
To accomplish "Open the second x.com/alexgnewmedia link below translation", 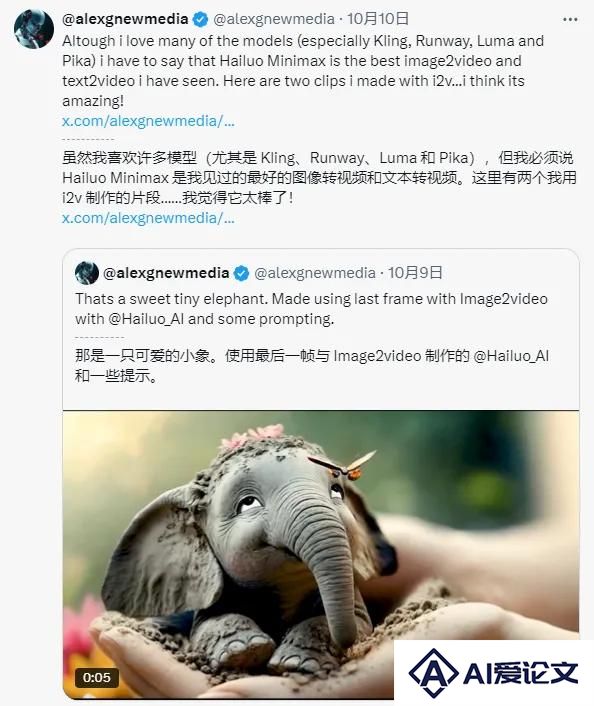I will point(148,218).
